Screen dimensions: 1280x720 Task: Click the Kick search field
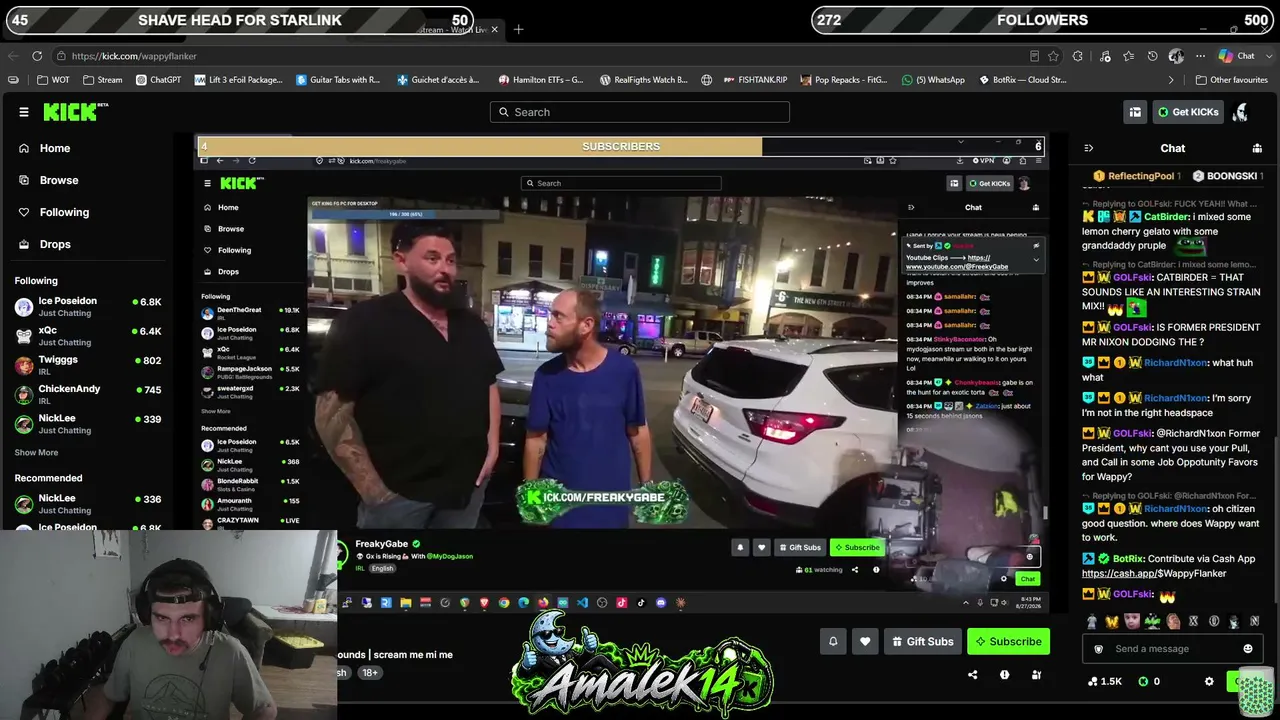(640, 112)
